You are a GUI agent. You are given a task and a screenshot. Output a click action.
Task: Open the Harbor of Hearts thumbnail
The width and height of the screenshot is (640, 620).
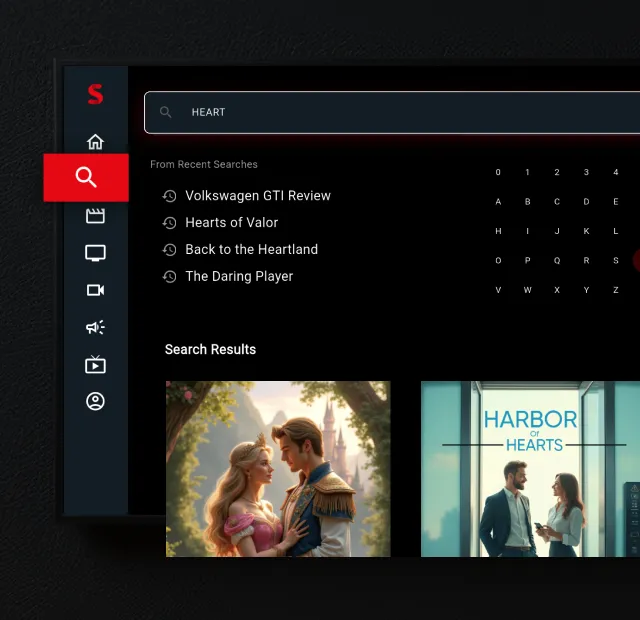coord(530,468)
